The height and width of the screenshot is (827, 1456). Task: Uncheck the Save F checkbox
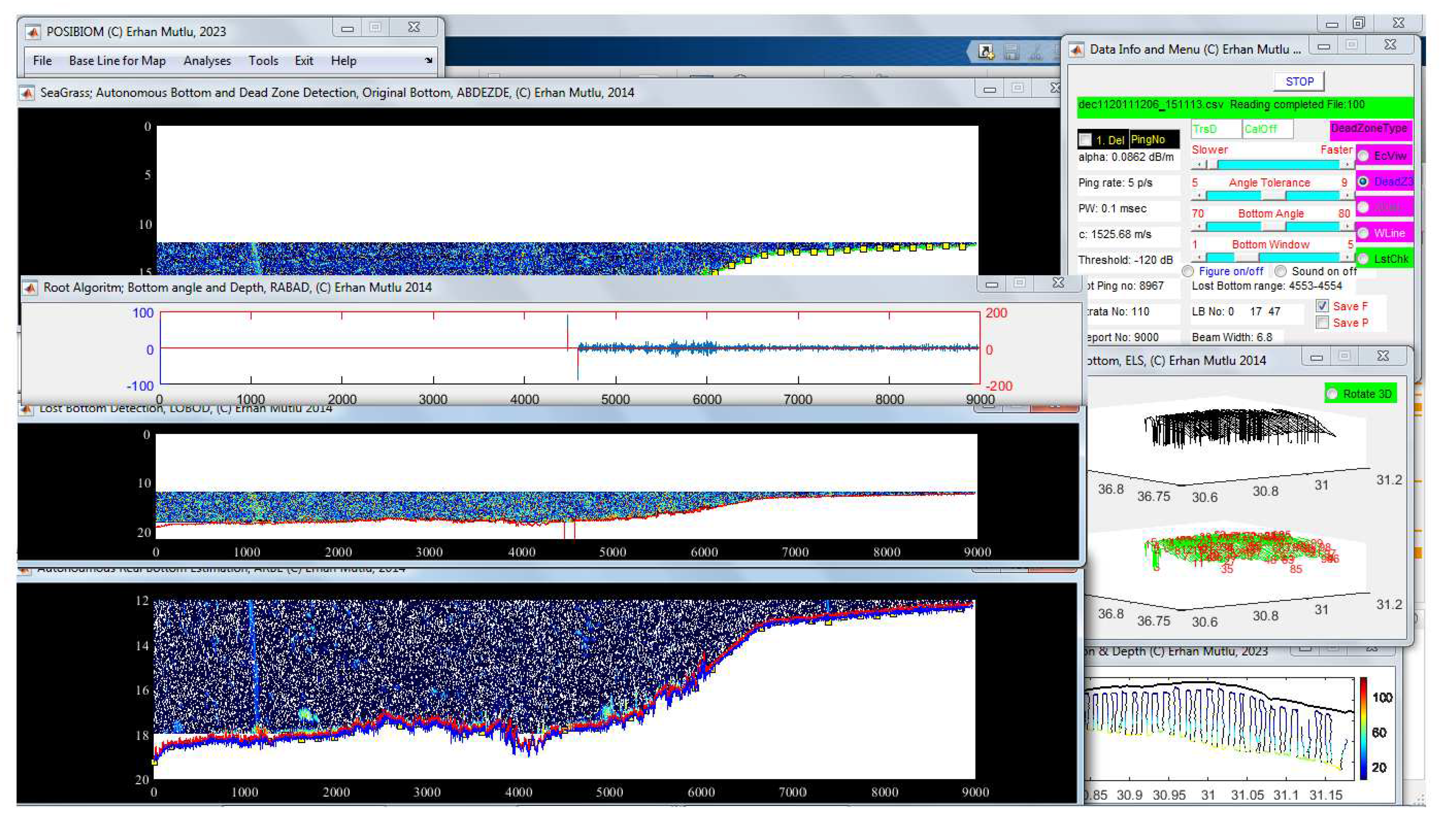click(1322, 306)
